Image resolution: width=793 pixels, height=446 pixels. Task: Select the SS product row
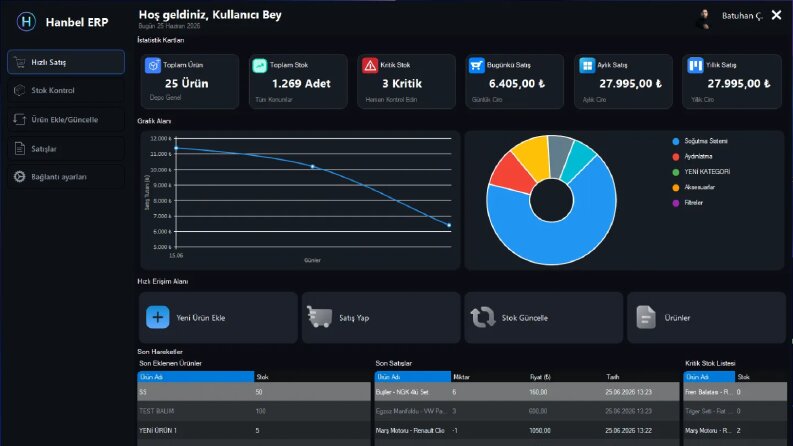(x=254, y=392)
